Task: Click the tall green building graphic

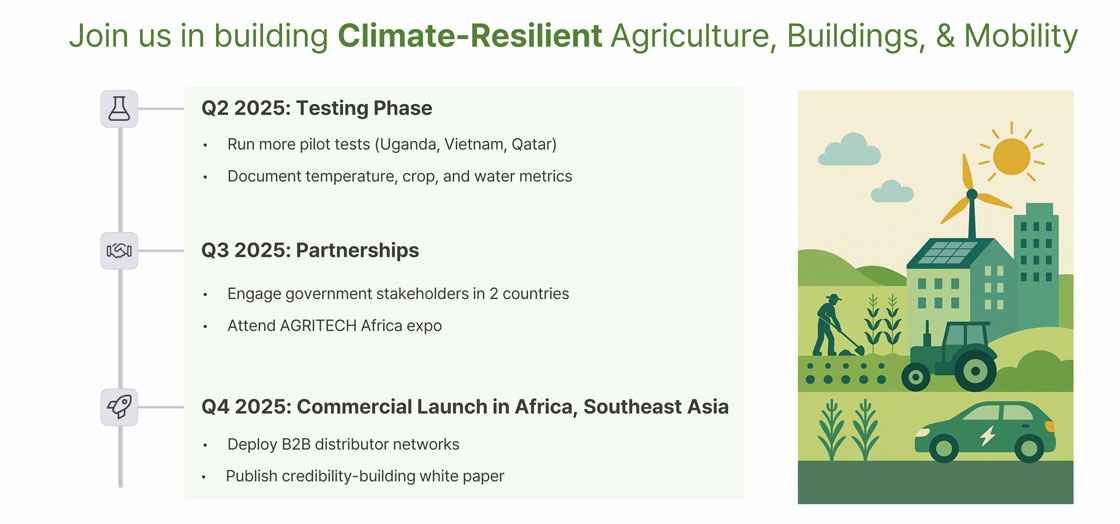Action: pos(1035,257)
